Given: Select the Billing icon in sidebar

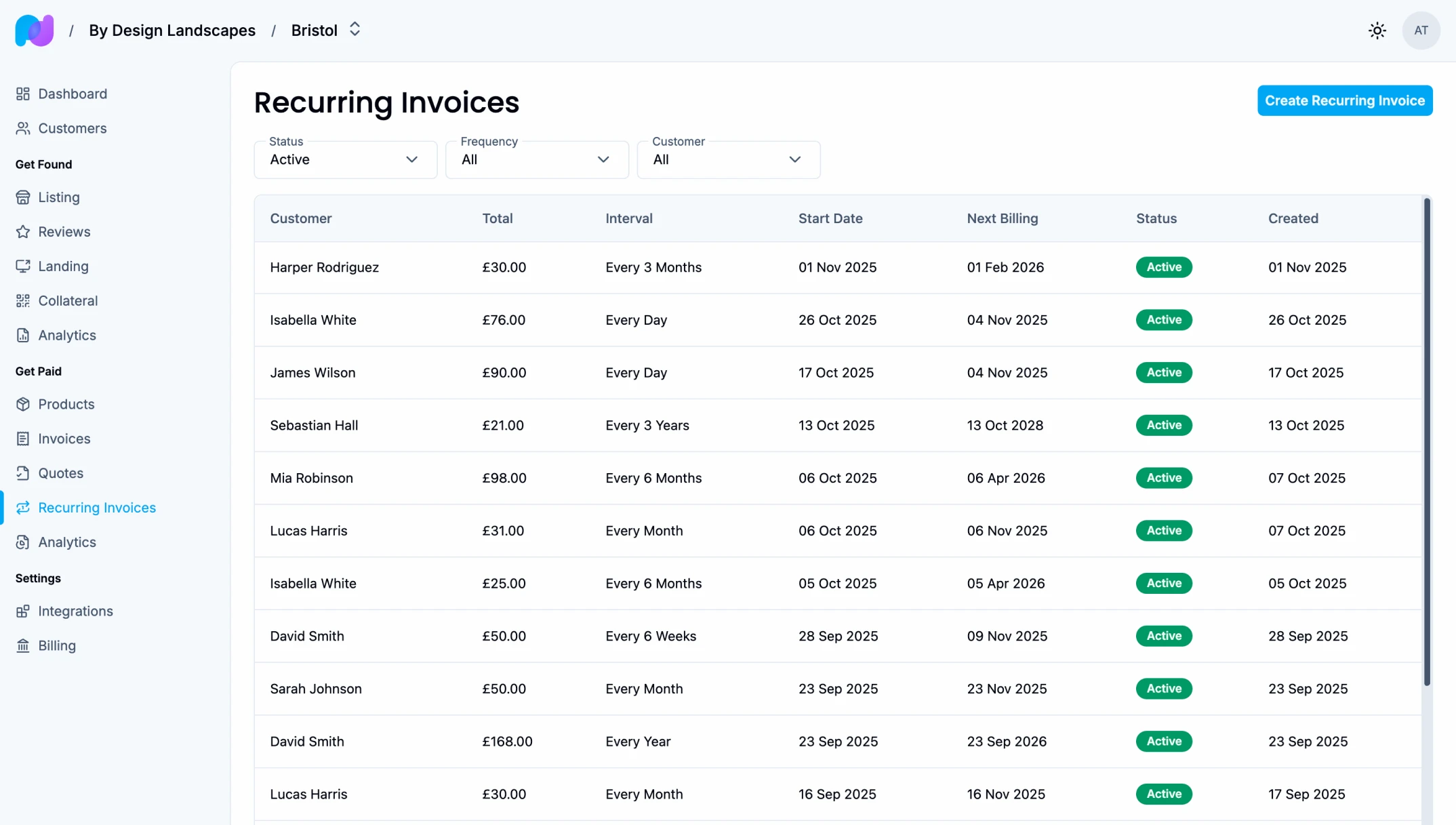Looking at the screenshot, I should pos(23,645).
